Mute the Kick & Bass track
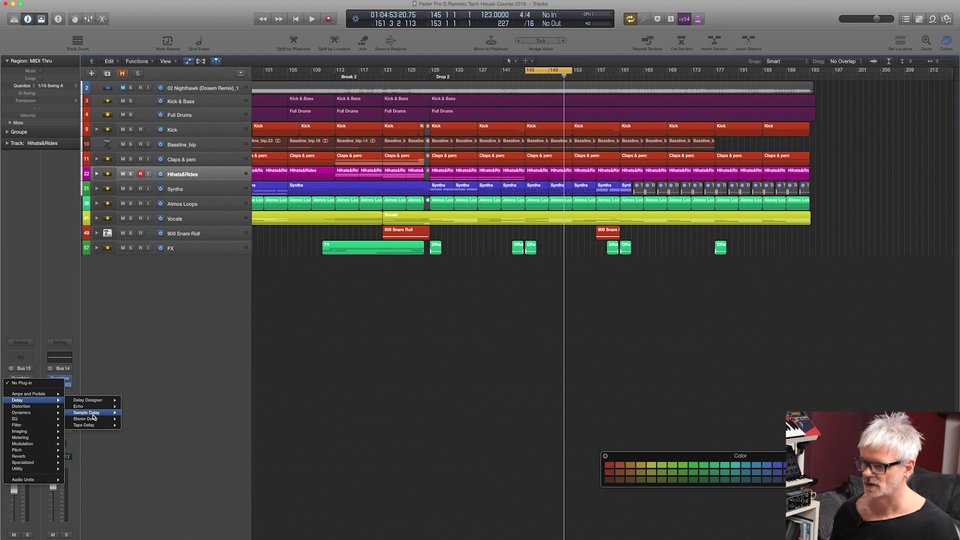The image size is (960, 540). pos(122,100)
